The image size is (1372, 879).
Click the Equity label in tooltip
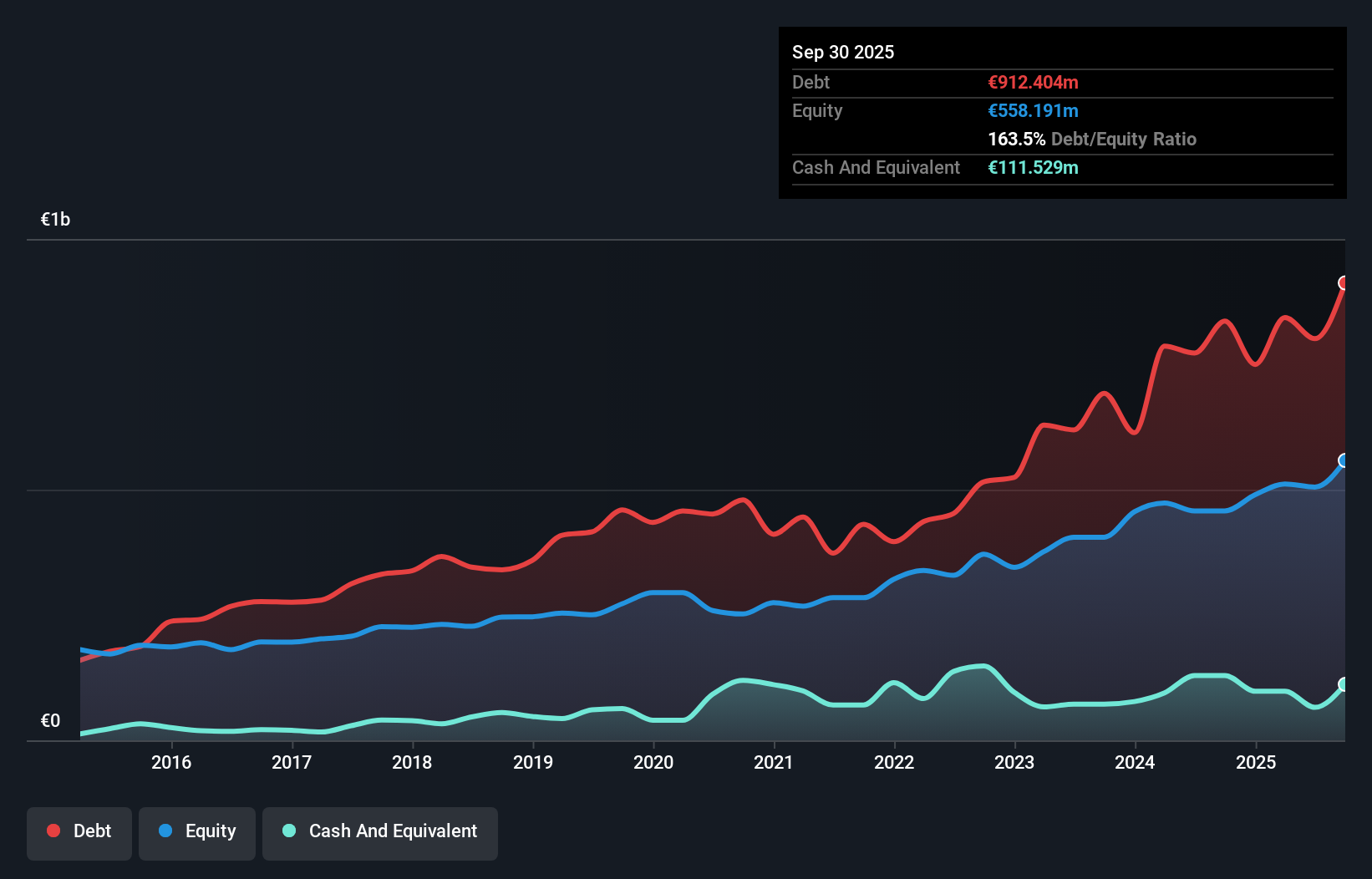coord(817,110)
